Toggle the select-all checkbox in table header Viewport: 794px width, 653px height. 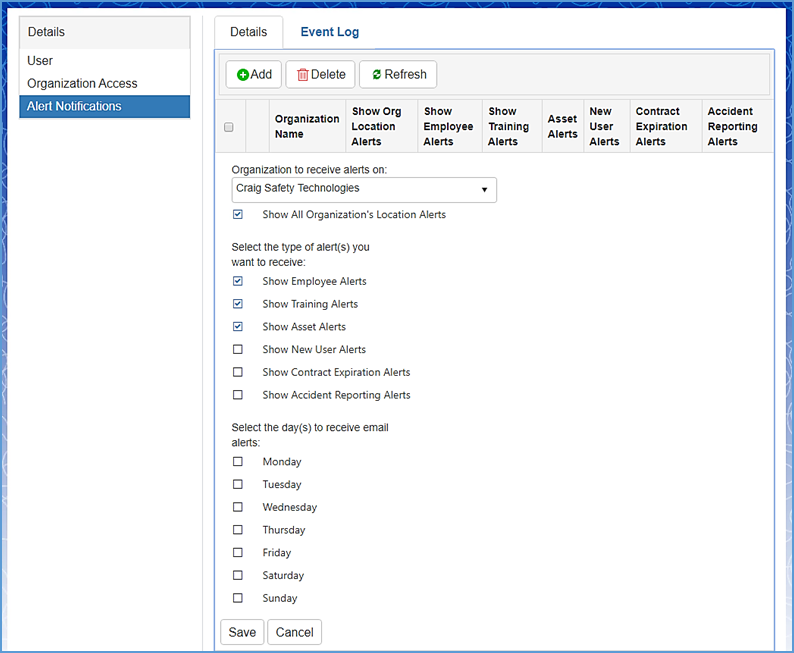point(229,127)
